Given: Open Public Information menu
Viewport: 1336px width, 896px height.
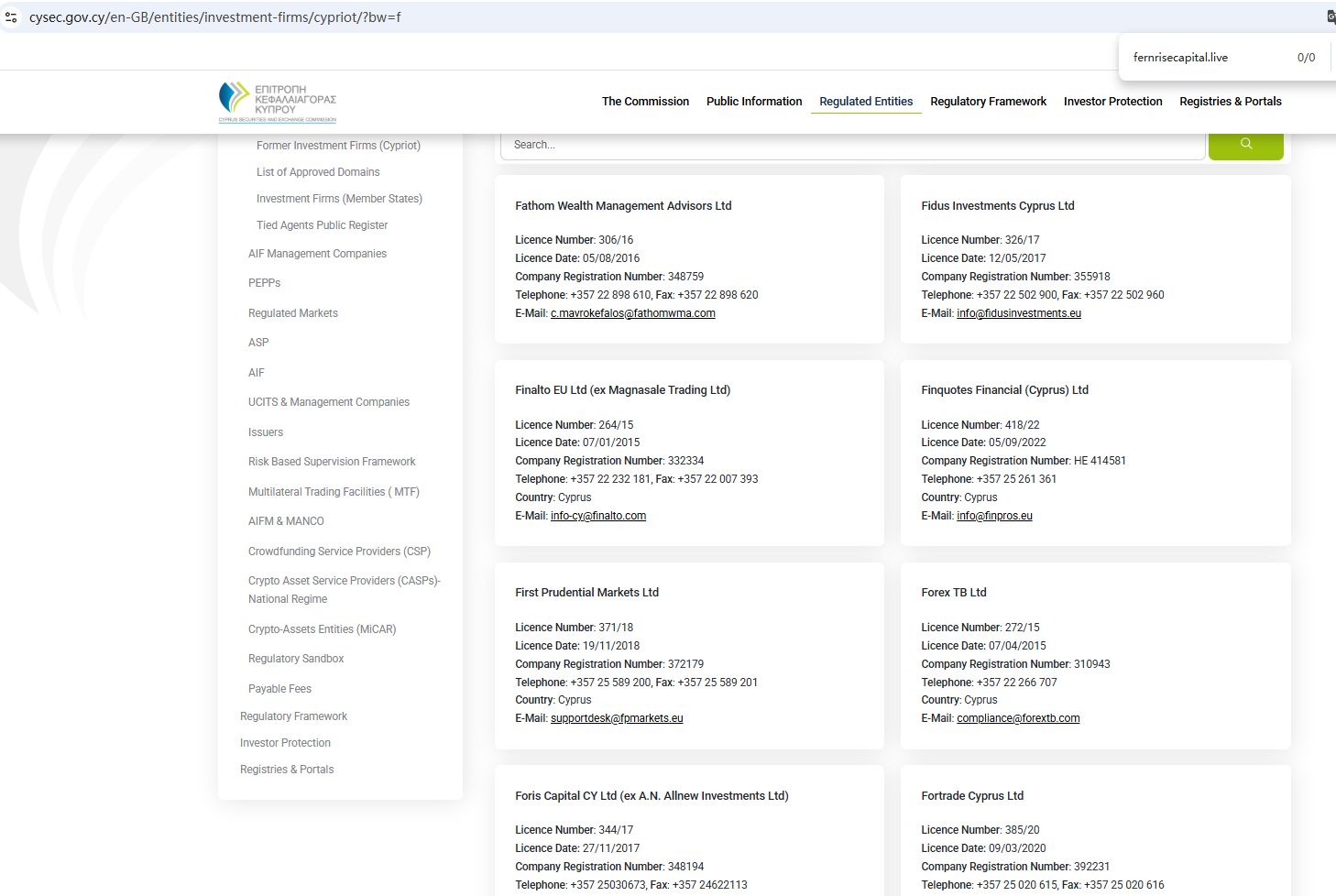Looking at the screenshot, I should [753, 102].
